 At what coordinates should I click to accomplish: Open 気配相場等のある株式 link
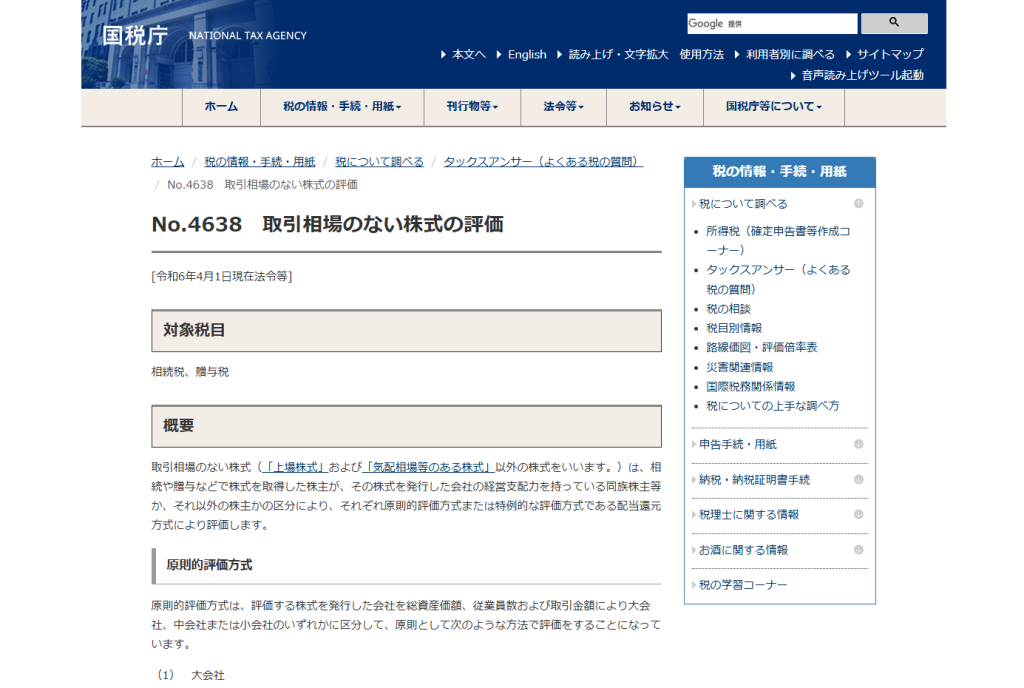(429, 467)
